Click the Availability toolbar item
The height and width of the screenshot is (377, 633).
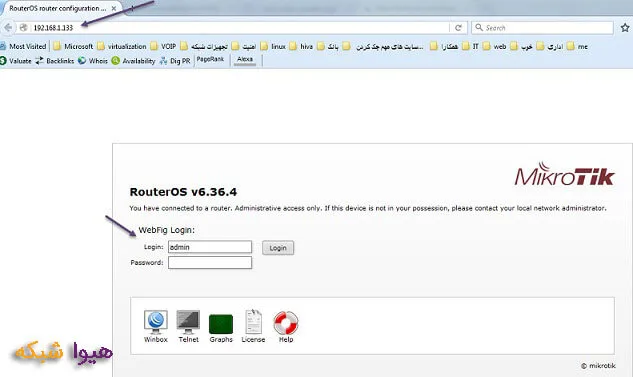point(134,61)
